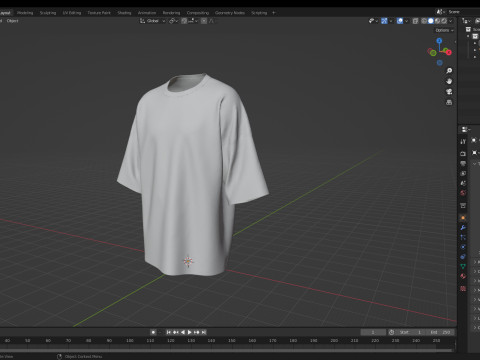Viewport: 480px width, 360px height.
Task: Click the current frame number field
Action: (373, 332)
